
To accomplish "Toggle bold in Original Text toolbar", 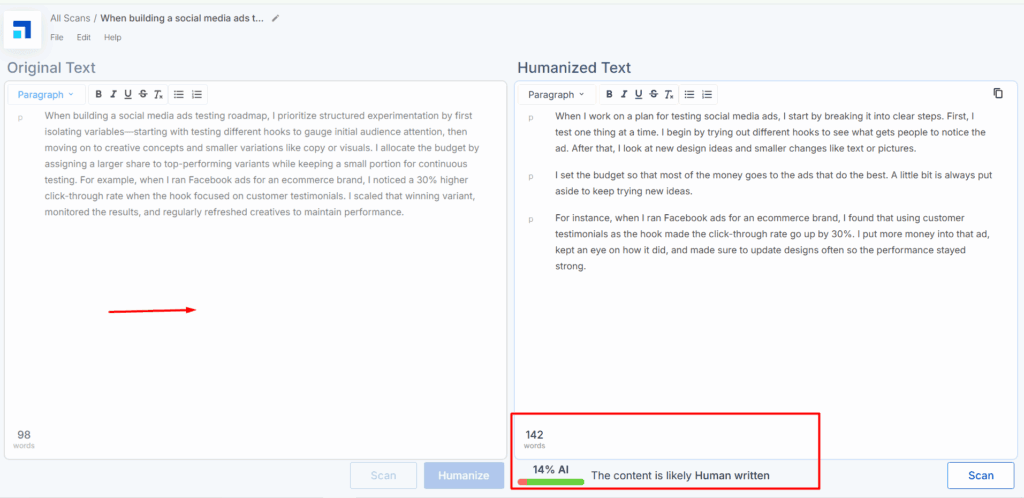I will click(x=98, y=94).
